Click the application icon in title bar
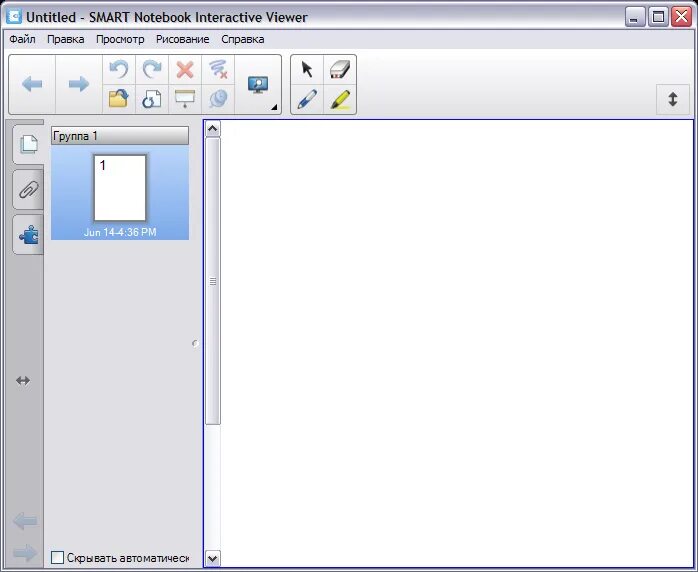The image size is (698, 572). (x=15, y=17)
